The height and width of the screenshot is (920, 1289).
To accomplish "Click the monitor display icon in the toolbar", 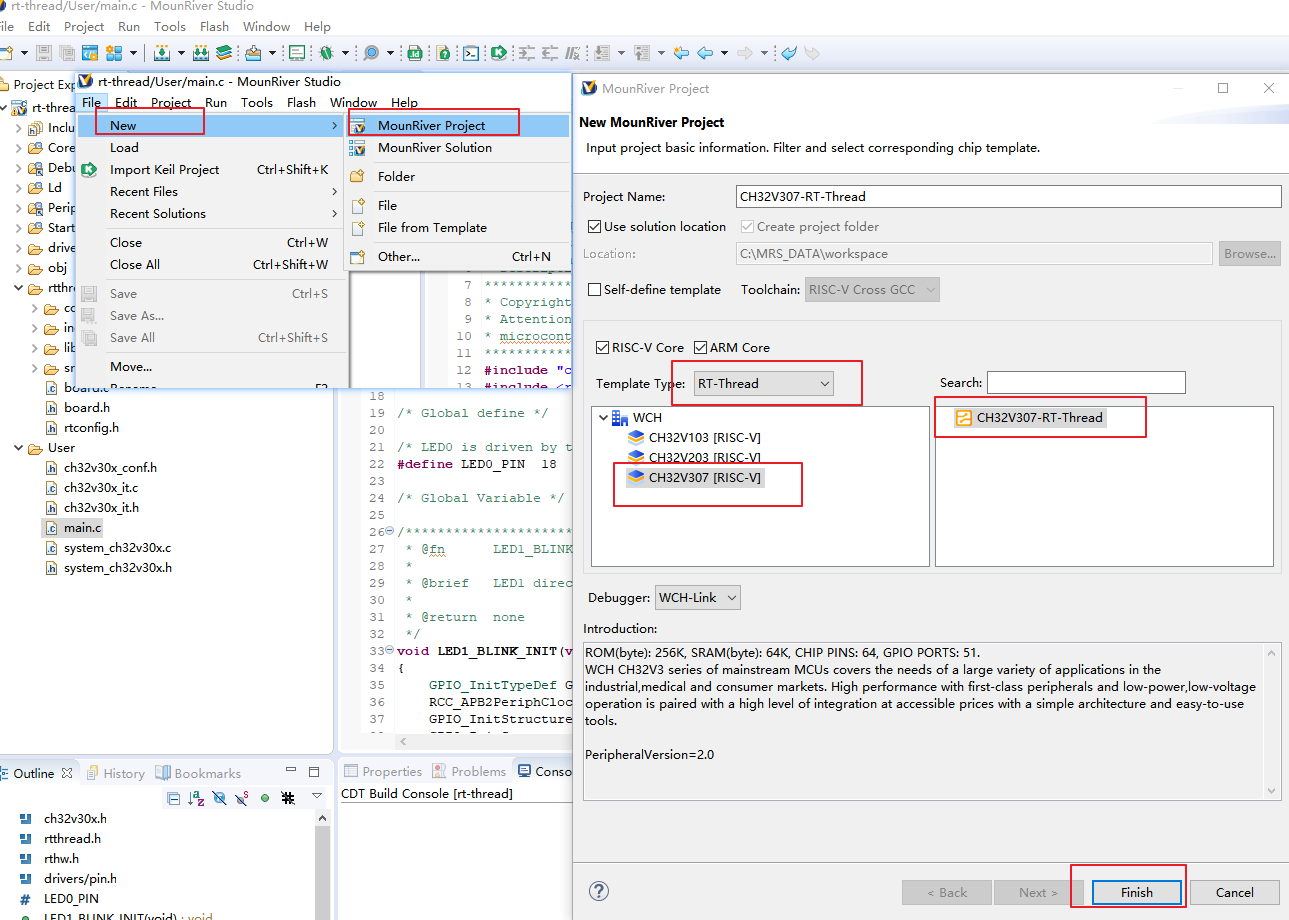I will pos(297,53).
